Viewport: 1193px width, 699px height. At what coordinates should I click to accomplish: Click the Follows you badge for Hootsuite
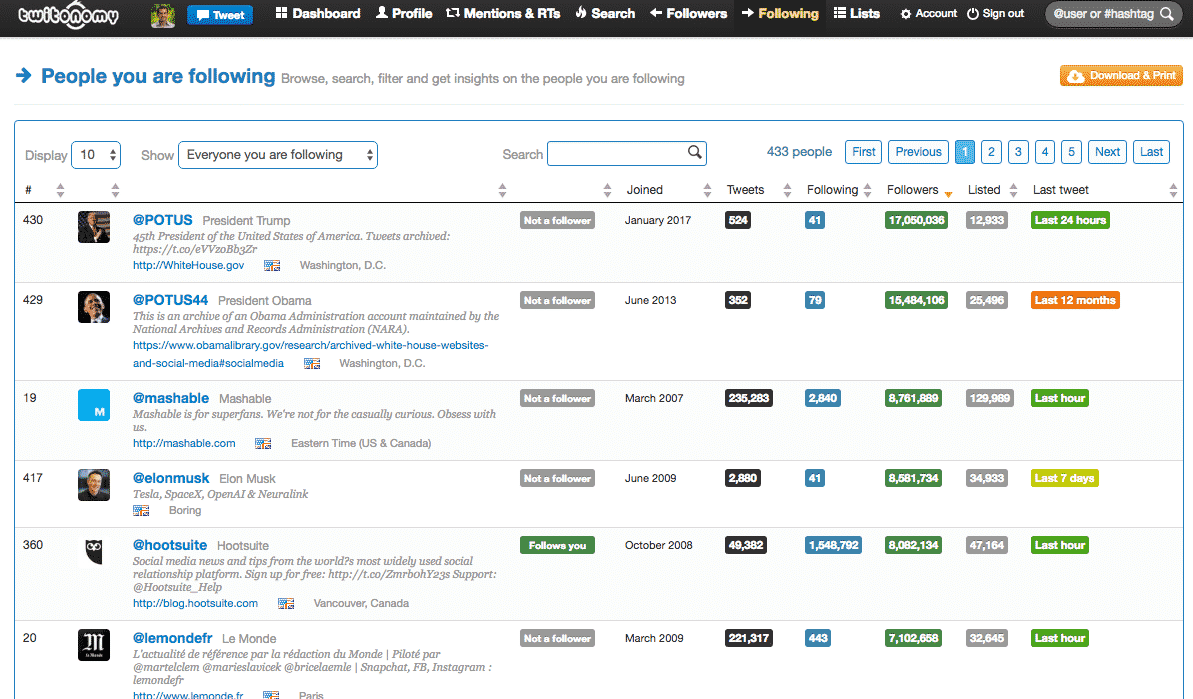click(557, 546)
